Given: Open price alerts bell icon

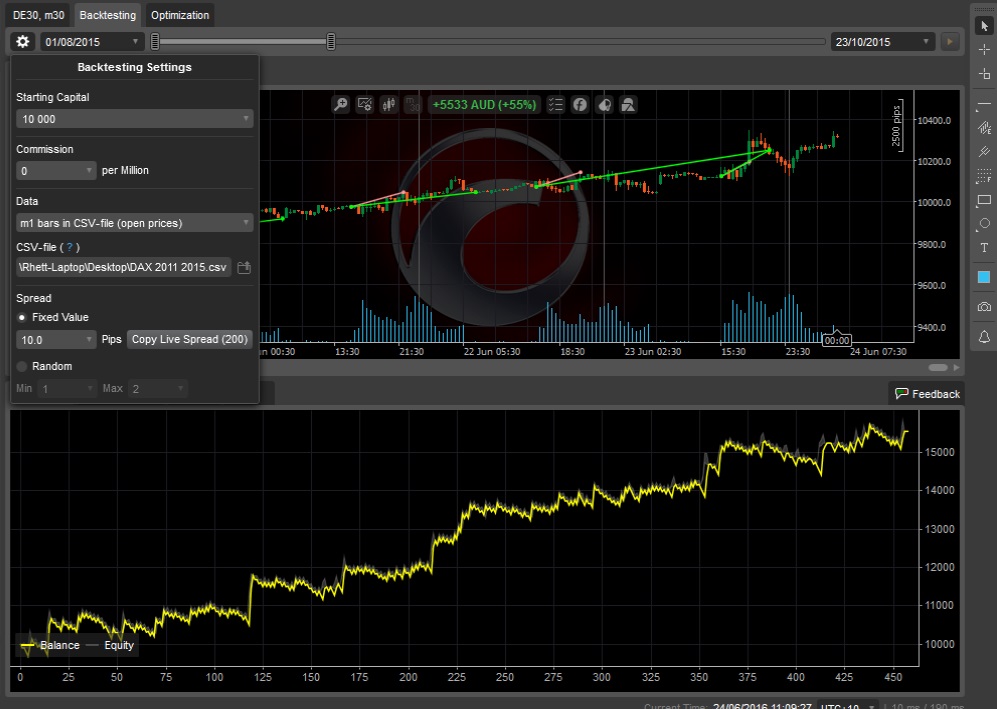Looking at the screenshot, I should [x=984, y=337].
